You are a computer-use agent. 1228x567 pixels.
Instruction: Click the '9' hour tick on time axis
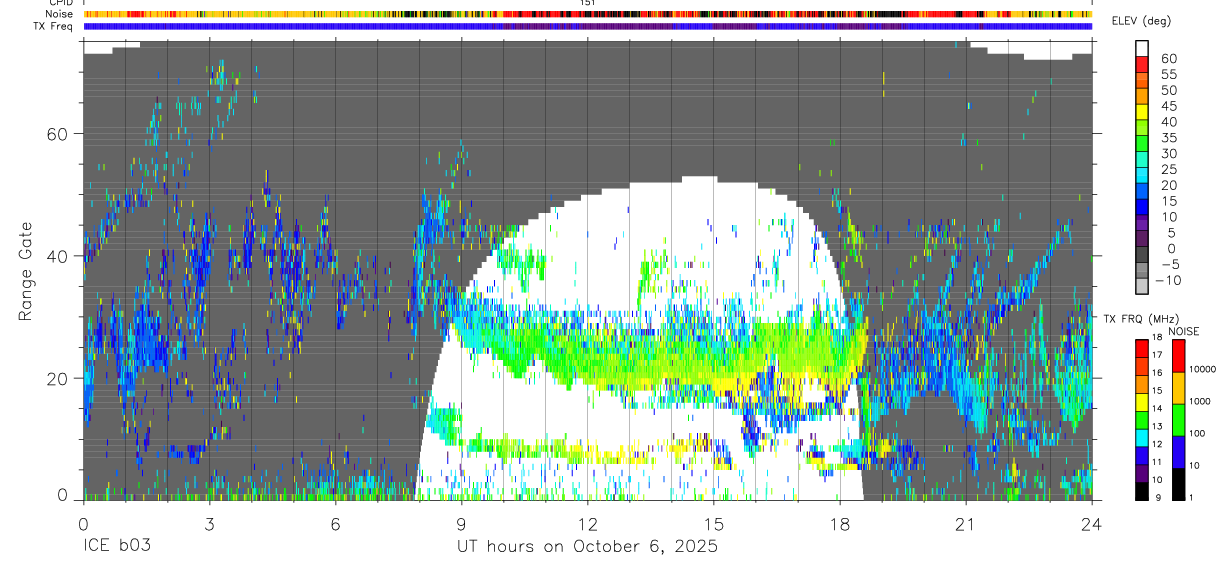click(462, 523)
